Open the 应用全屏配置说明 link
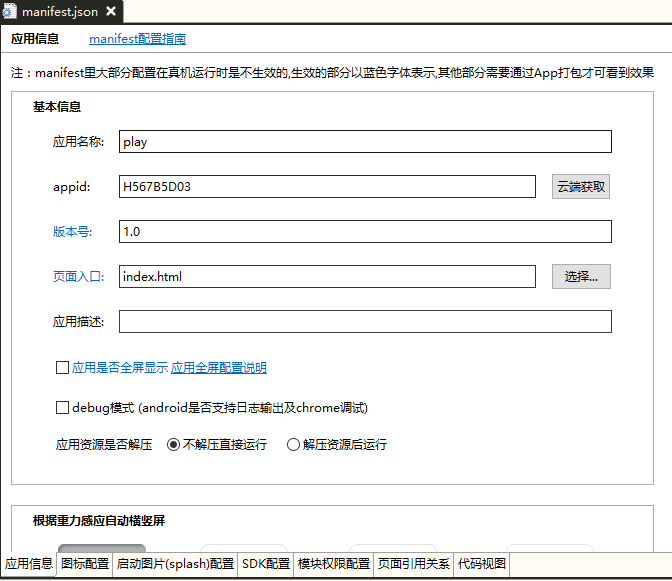 click(x=219, y=368)
